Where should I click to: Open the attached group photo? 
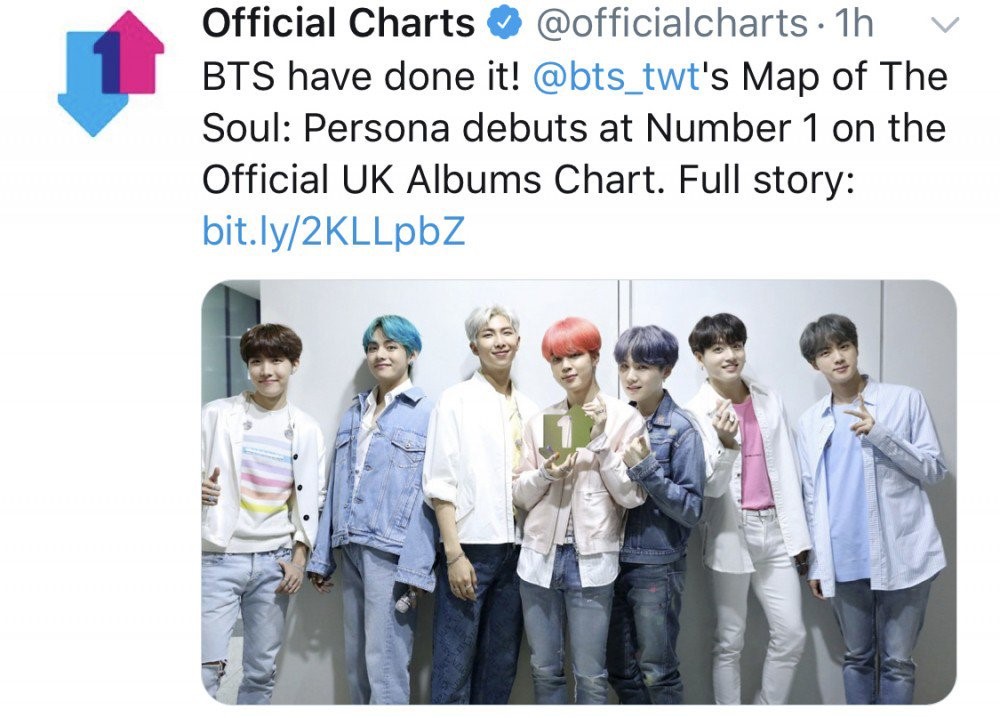coord(578,492)
